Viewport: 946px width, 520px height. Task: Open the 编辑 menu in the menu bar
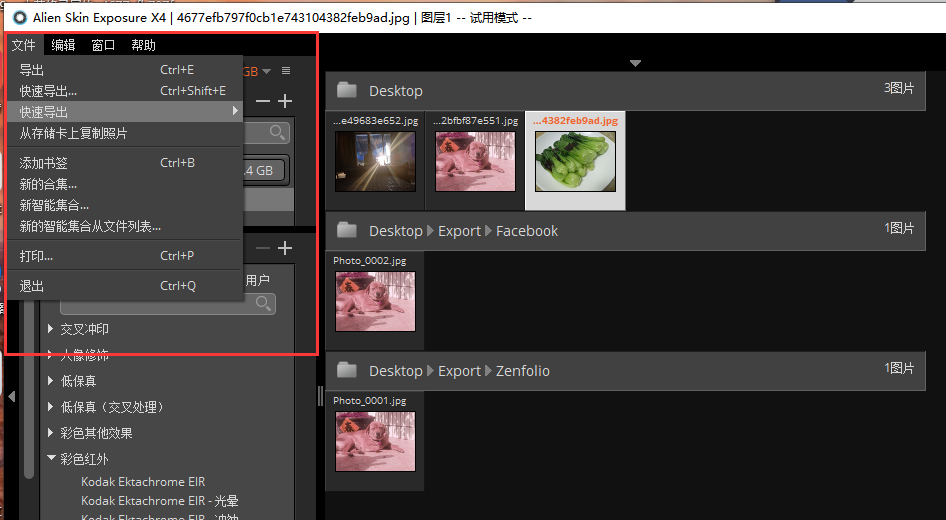tap(63, 45)
